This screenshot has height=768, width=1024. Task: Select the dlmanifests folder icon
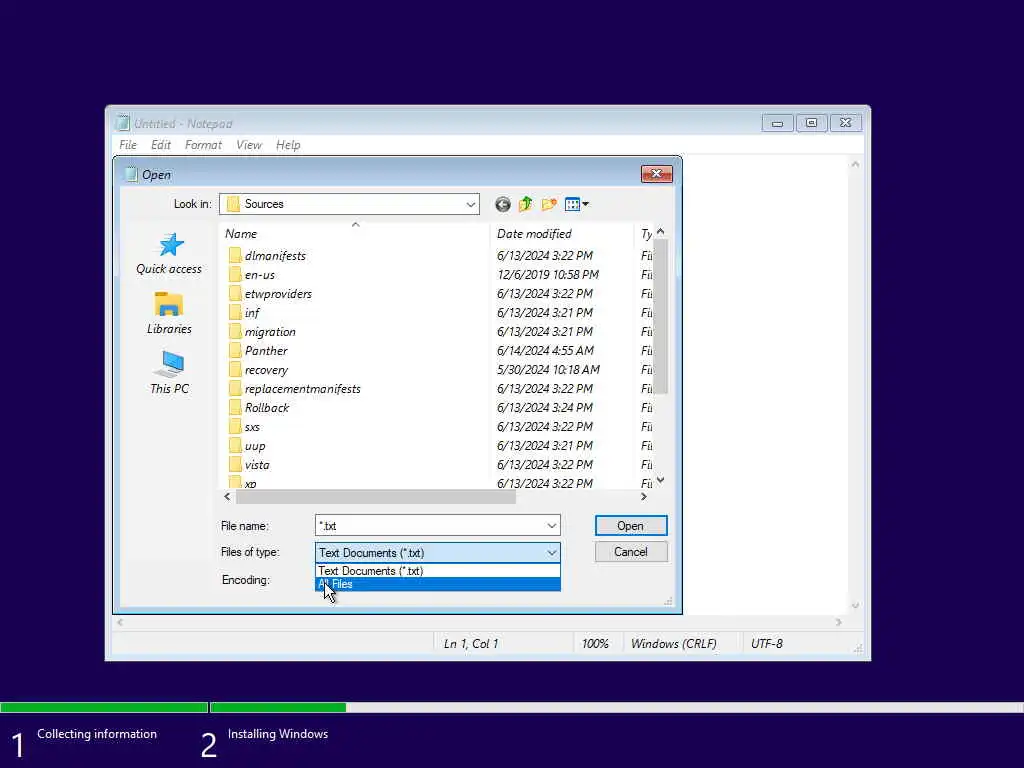[235, 255]
